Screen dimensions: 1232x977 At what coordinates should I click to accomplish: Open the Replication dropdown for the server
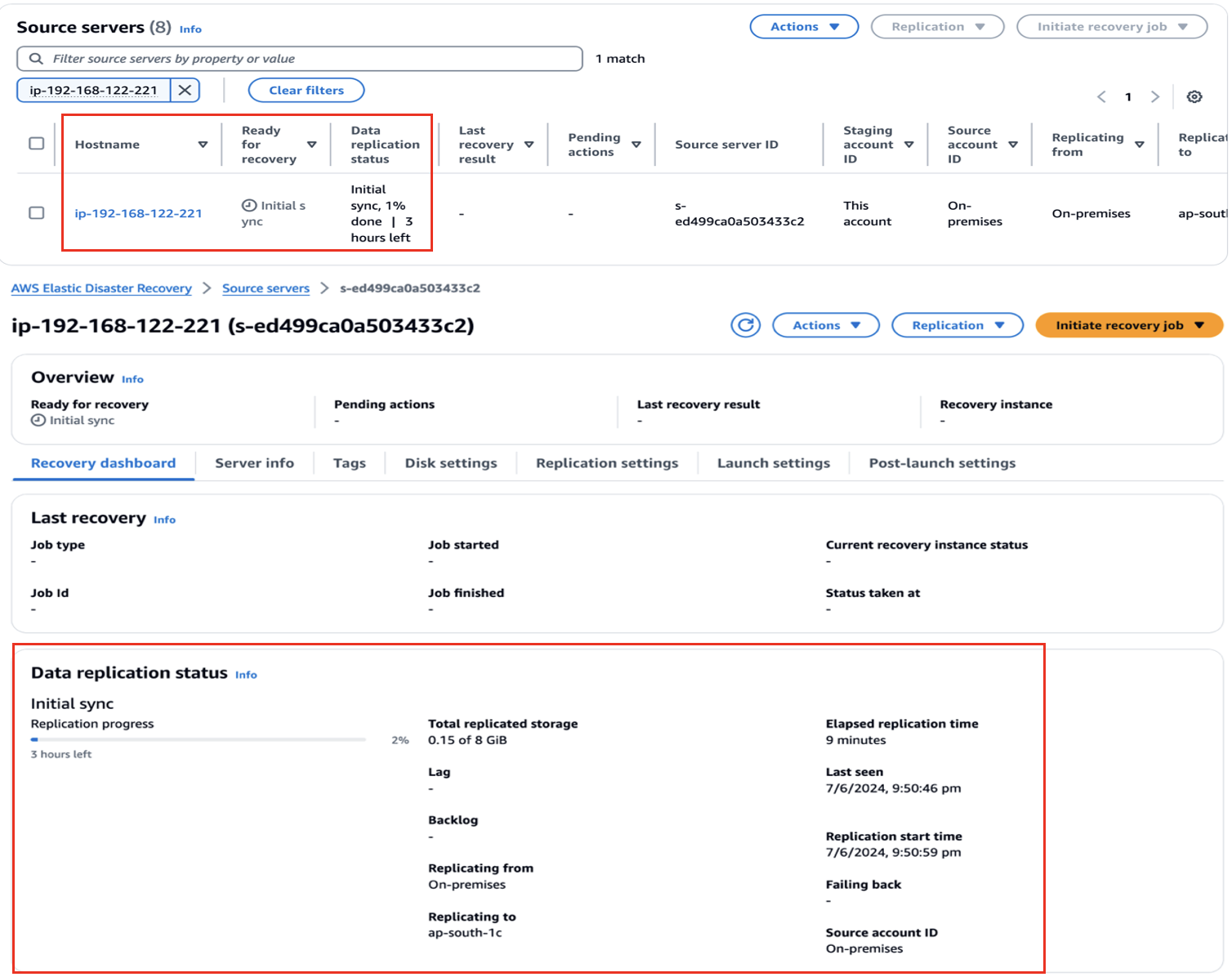click(x=957, y=325)
